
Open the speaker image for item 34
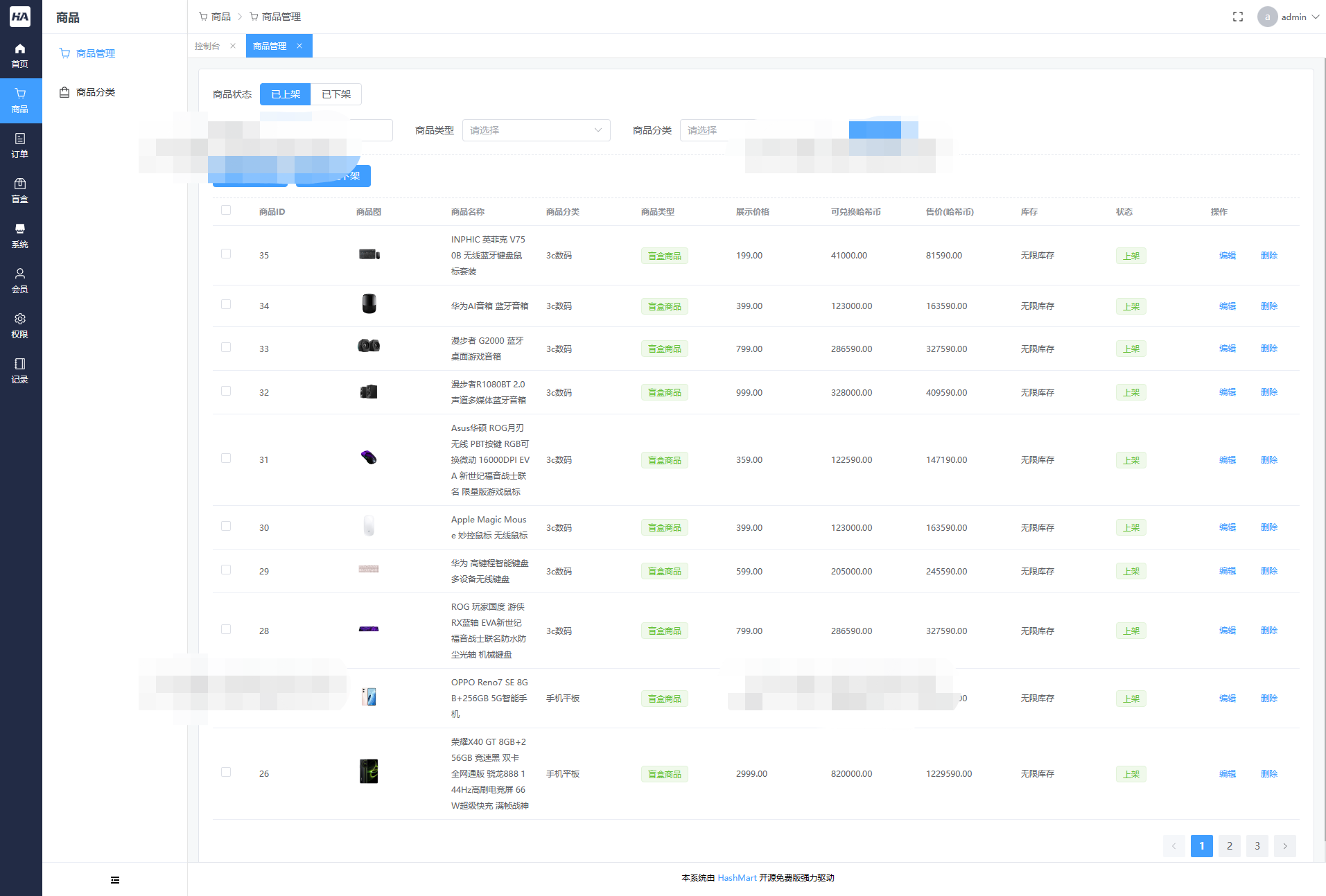tap(369, 304)
